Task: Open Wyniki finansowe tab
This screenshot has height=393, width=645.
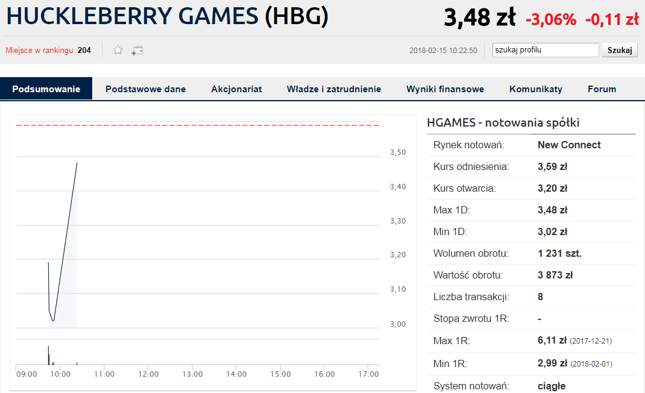Action: [x=445, y=89]
